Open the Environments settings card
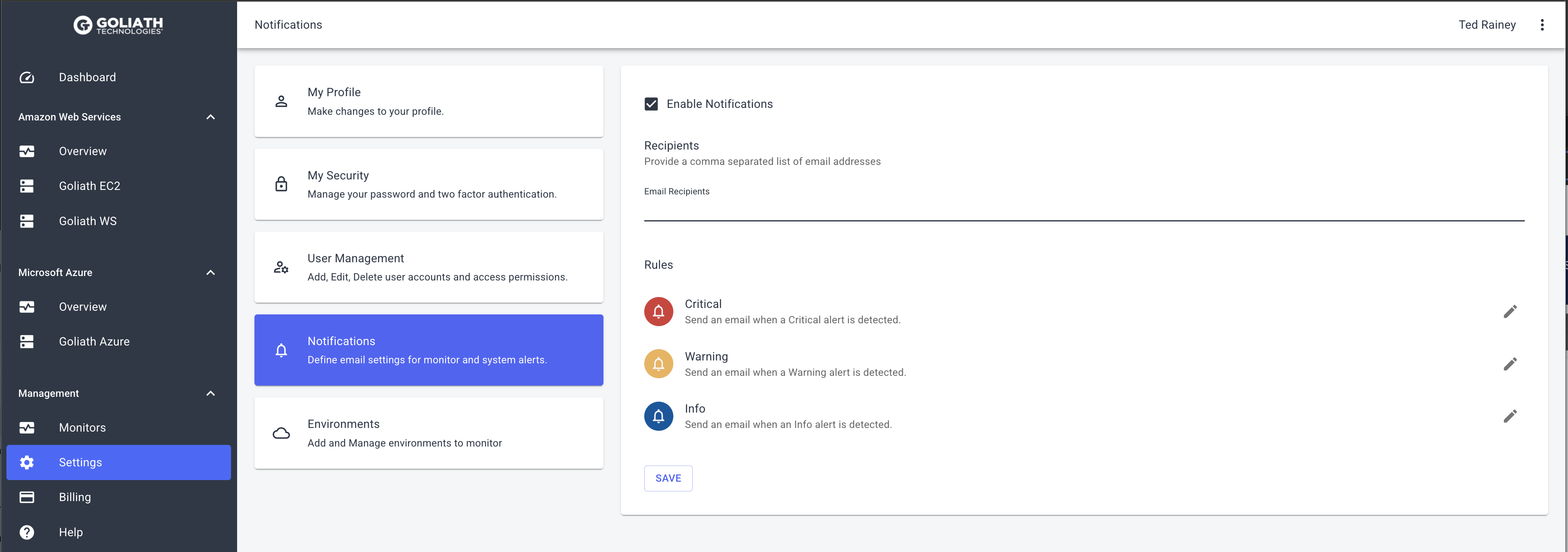The width and height of the screenshot is (1568, 552). click(x=429, y=433)
